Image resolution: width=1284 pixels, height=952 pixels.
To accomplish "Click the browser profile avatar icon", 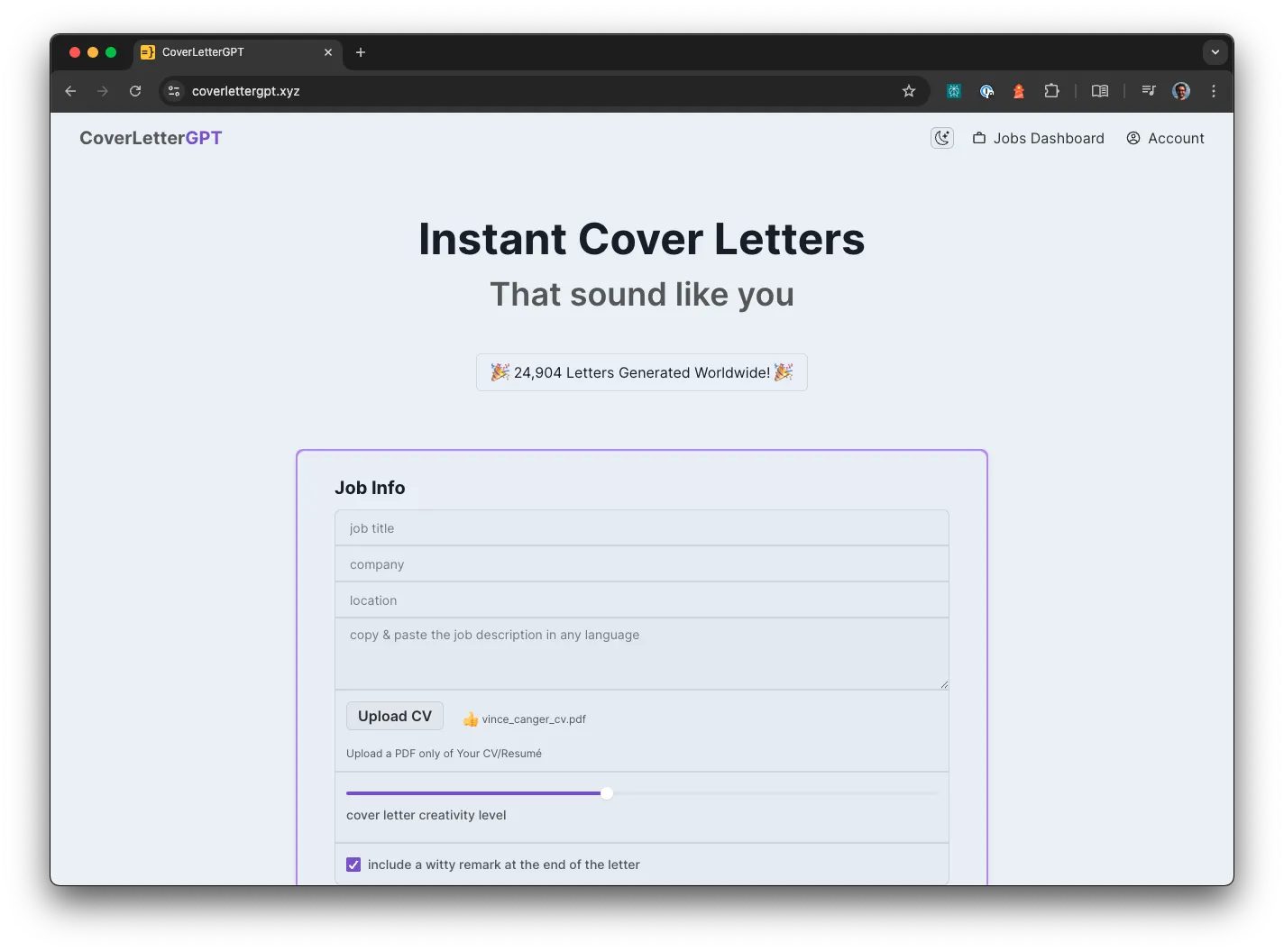I will click(1181, 91).
